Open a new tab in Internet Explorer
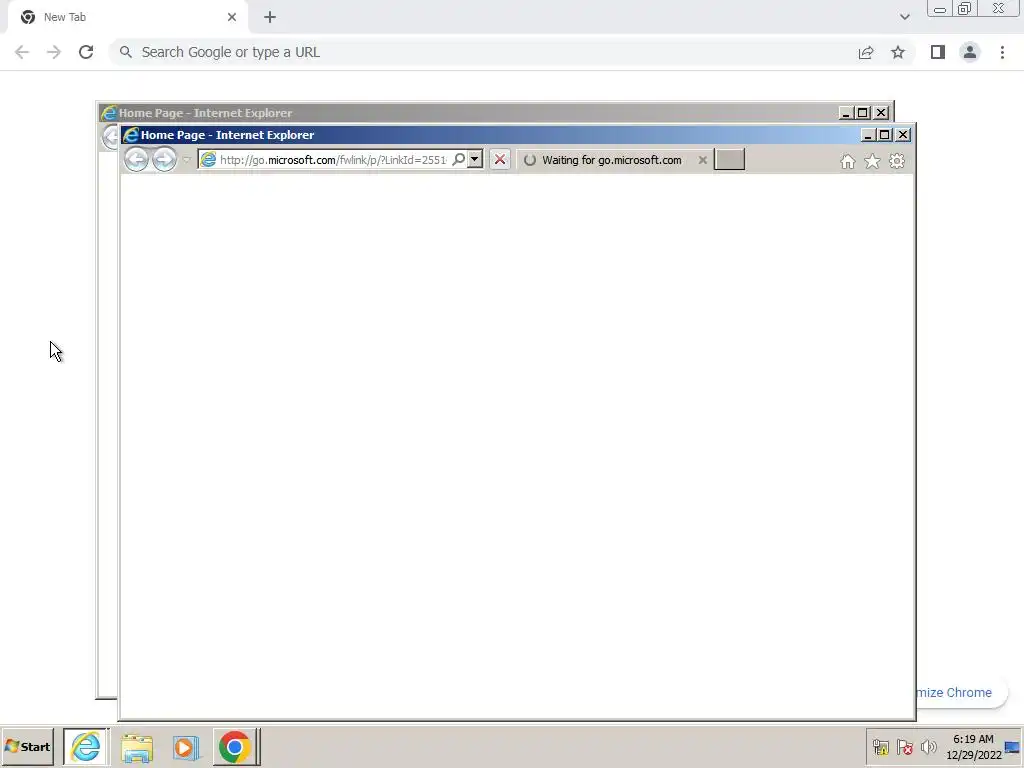The width and height of the screenshot is (1024, 768). [x=729, y=159]
